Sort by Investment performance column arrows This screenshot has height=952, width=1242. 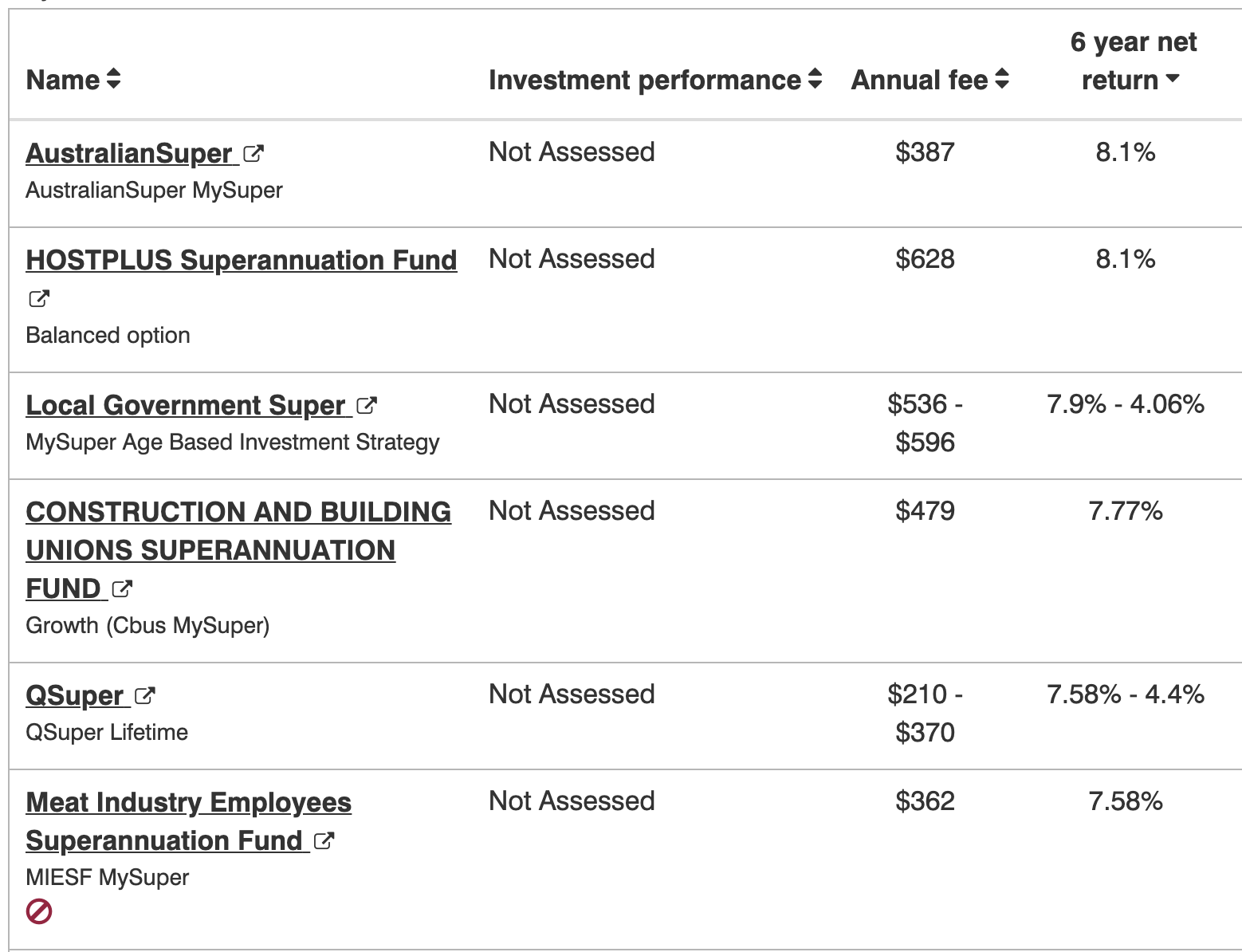(x=815, y=79)
